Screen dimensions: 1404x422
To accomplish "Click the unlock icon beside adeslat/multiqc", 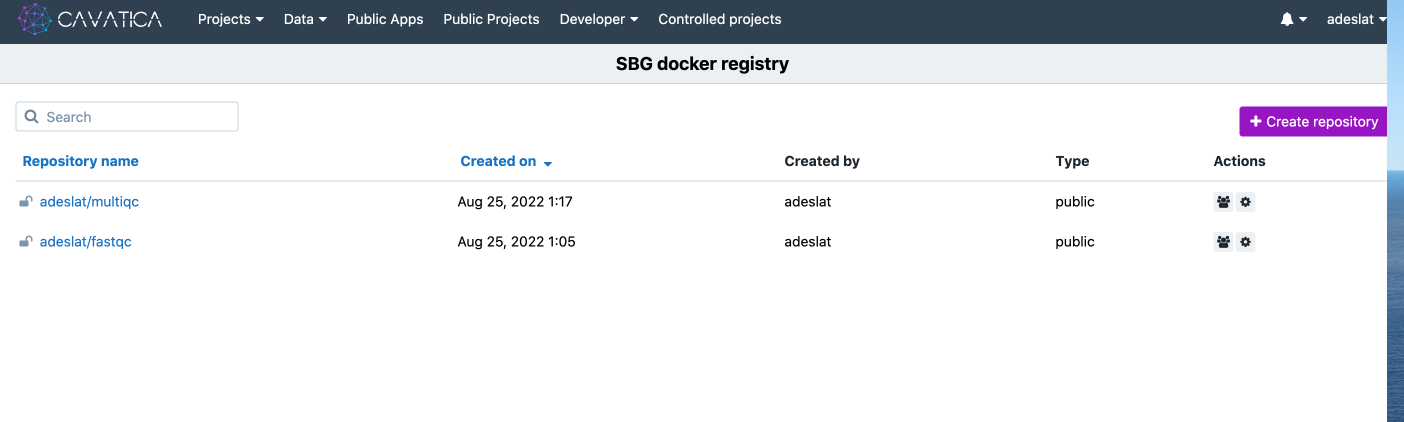I will point(26,202).
